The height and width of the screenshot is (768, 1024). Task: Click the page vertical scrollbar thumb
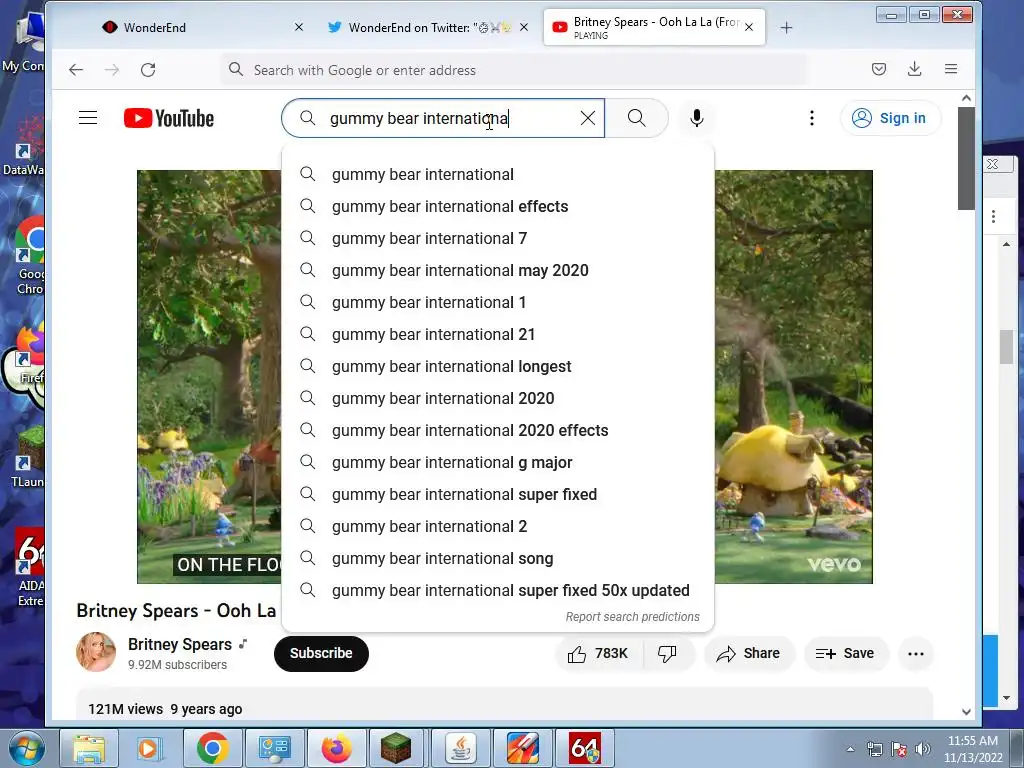point(967,159)
